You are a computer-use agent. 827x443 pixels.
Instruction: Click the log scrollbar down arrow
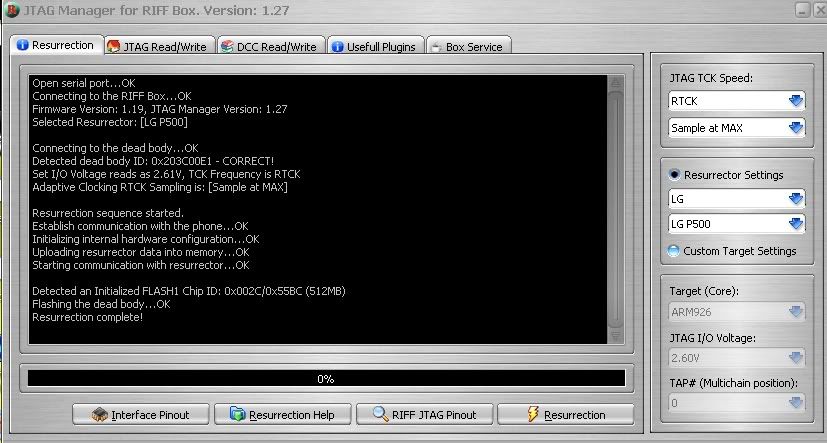616,336
